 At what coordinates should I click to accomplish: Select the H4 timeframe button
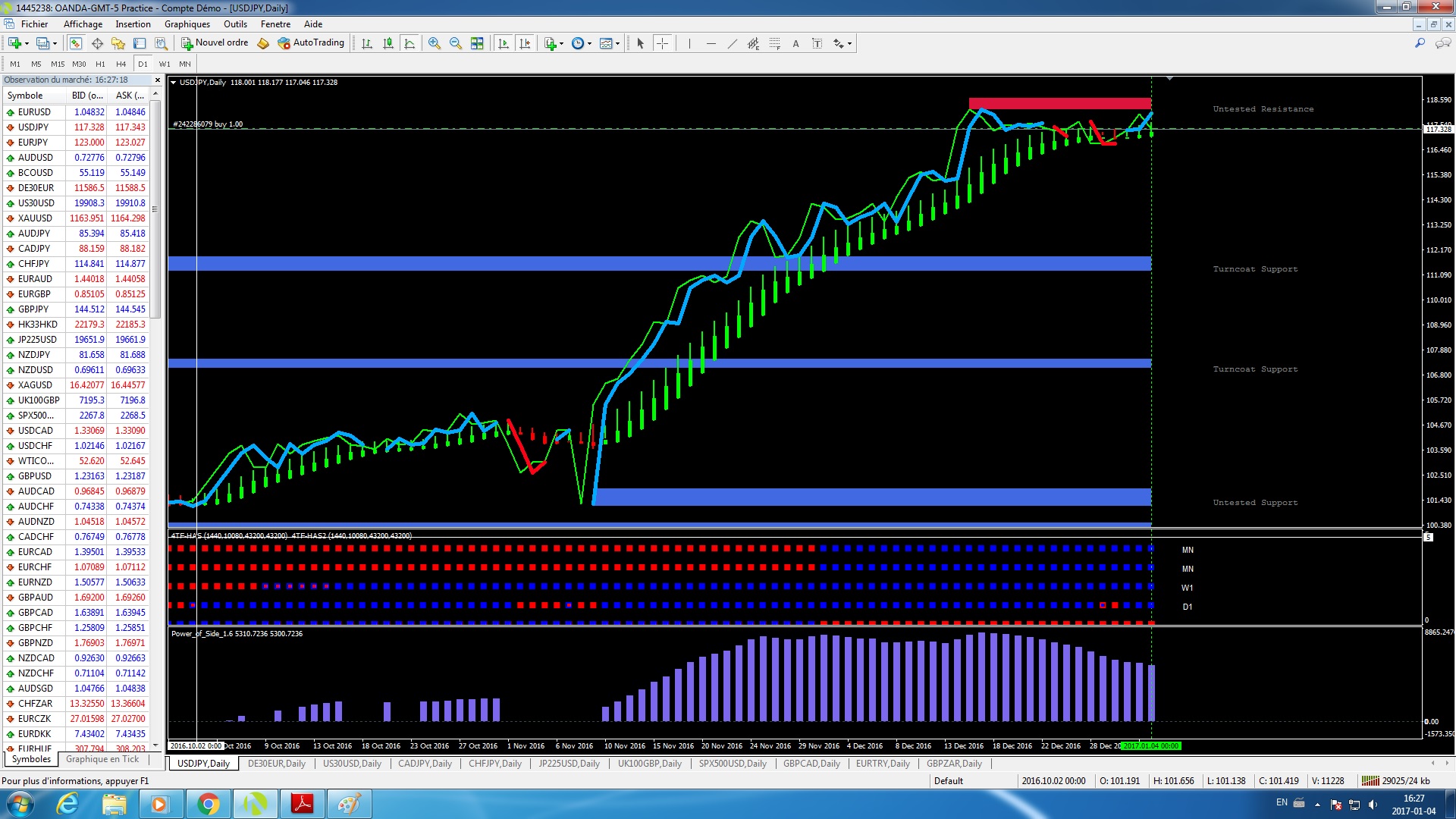(x=121, y=64)
